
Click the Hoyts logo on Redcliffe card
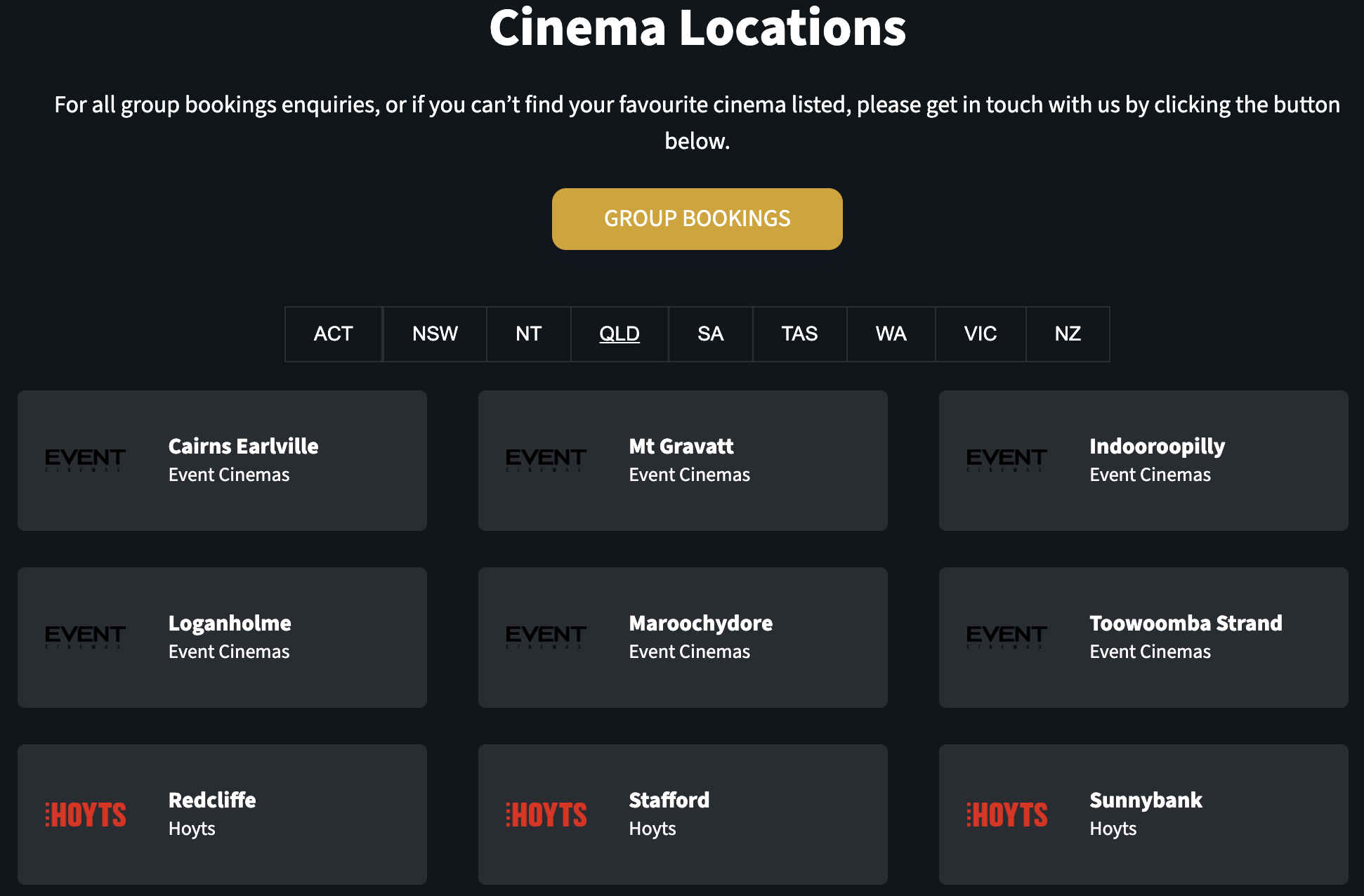(86, 815)
